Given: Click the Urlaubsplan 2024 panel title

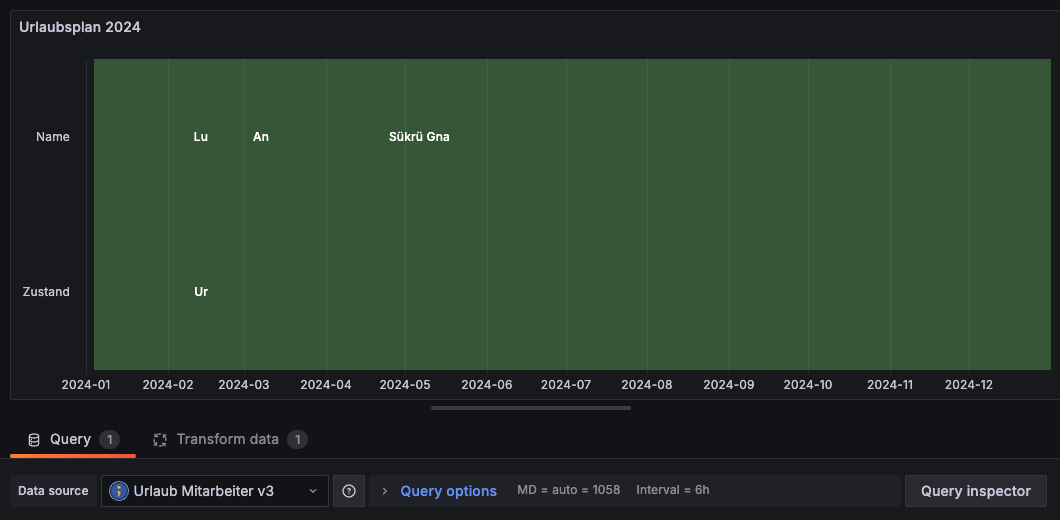Looking at the screenshot, I should click(80, 28).
